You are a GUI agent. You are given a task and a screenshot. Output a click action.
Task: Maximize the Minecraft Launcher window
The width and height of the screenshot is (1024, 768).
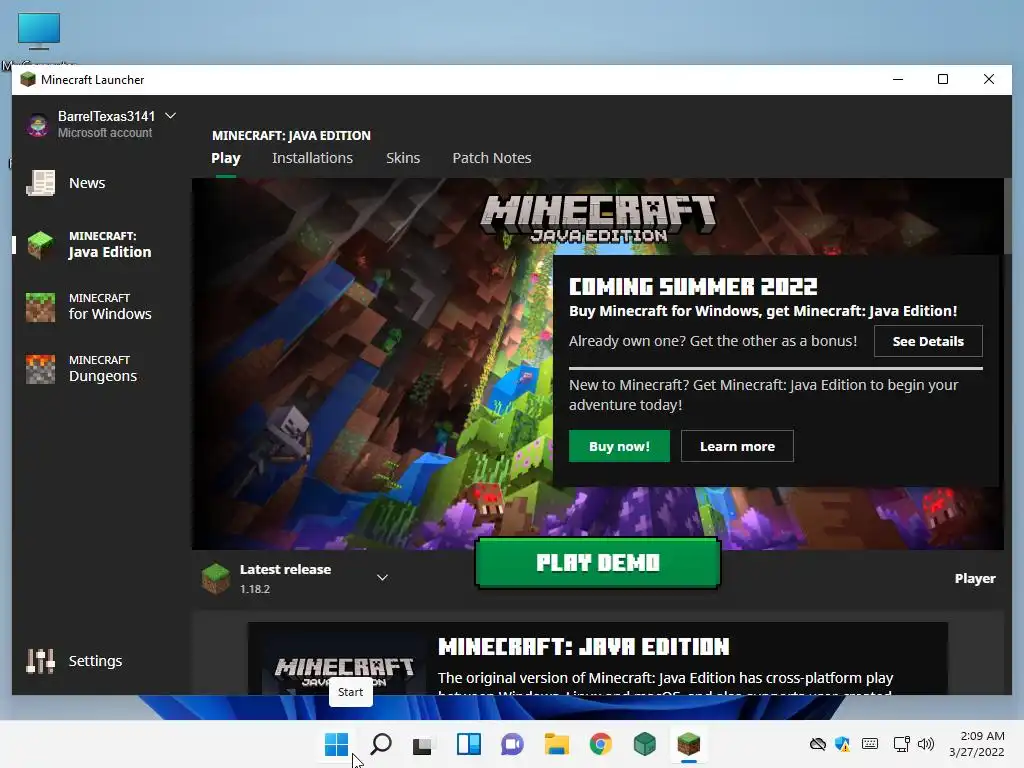click(x=943, y=80)
